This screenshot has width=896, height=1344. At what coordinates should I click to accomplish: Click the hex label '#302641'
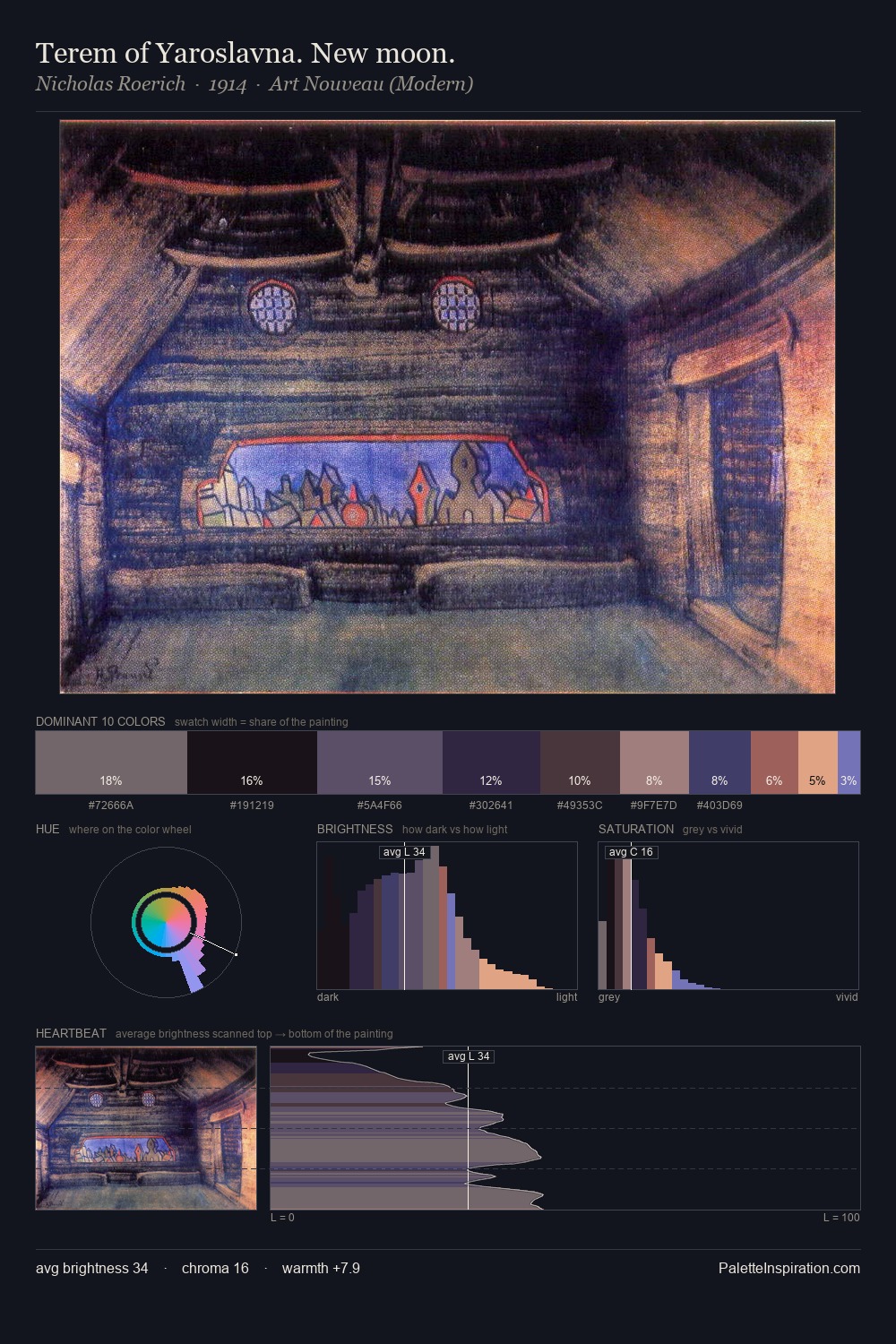pos(491,805)
